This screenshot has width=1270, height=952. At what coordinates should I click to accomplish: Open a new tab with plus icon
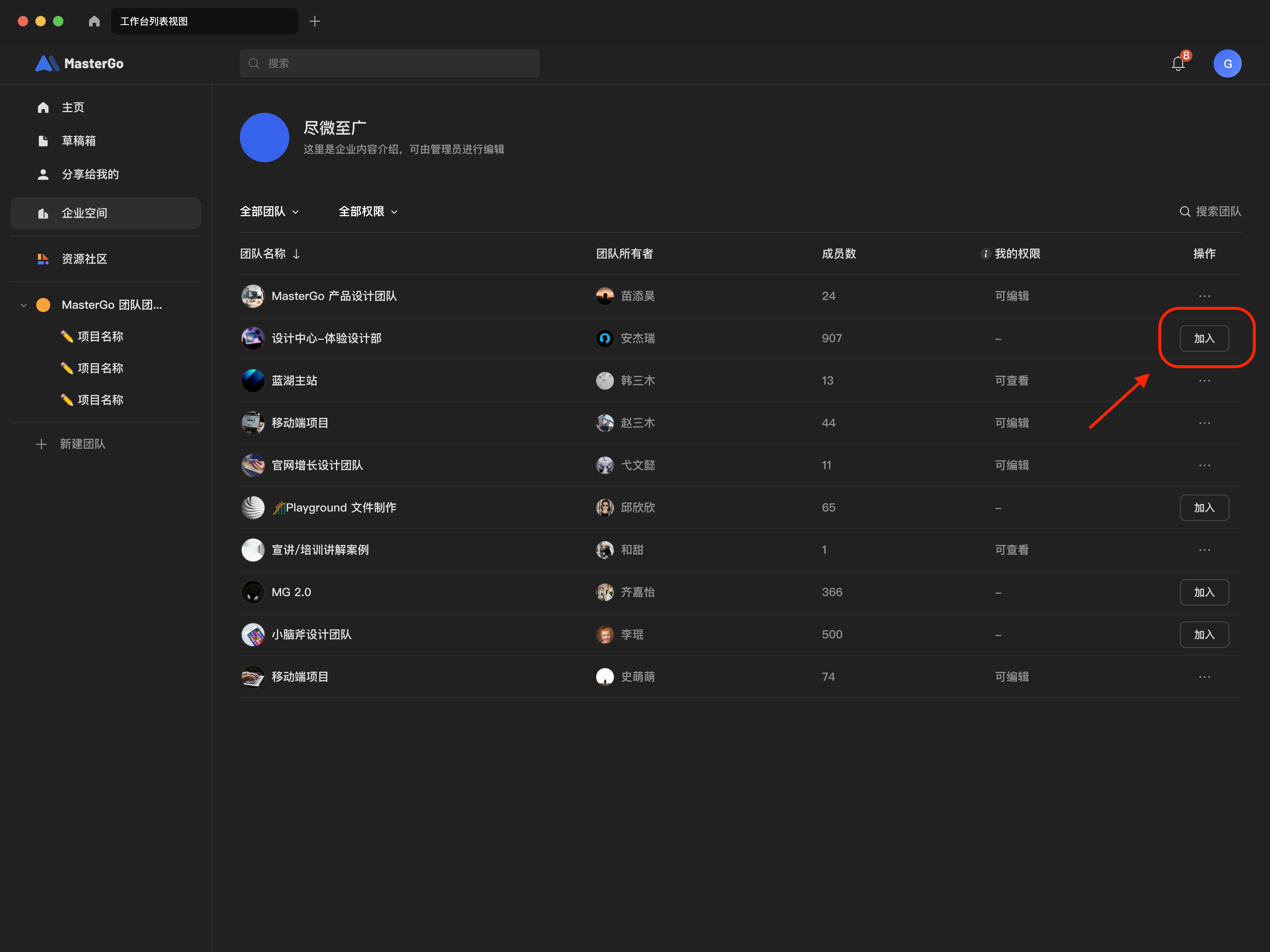315,21
